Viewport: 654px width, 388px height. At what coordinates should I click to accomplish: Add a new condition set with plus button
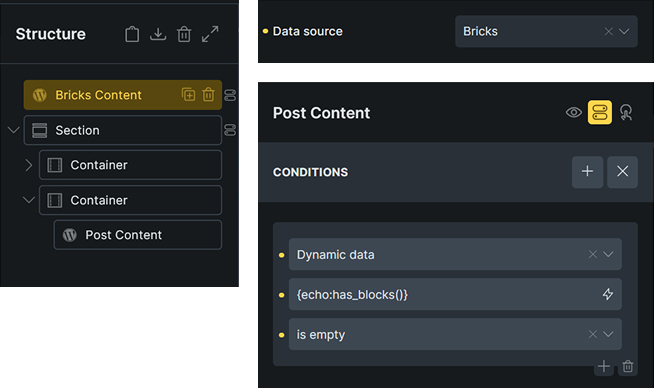click(x=587, y=172)
